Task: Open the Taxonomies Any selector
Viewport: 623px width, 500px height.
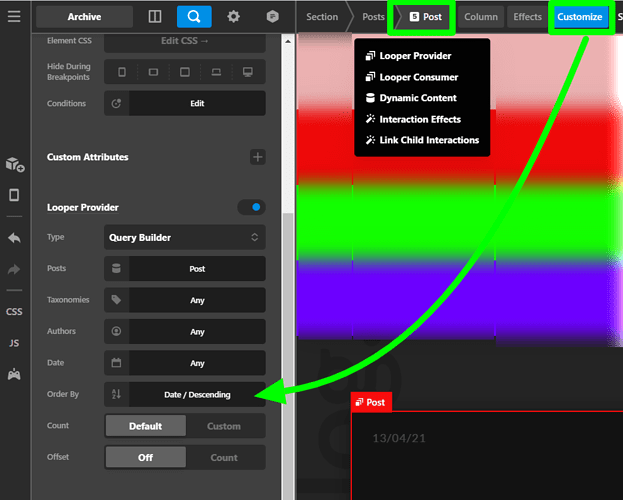Action: pyautogui.click(x=197, y=300)
